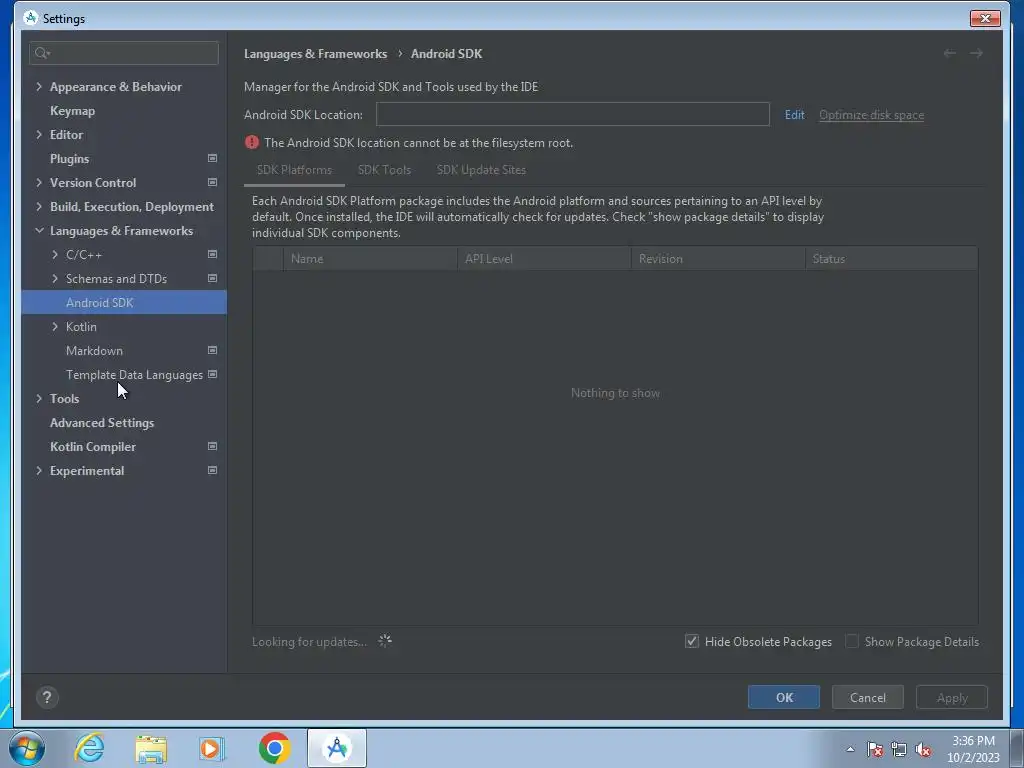Enable Show Package Details checkbox

[852, 641]
